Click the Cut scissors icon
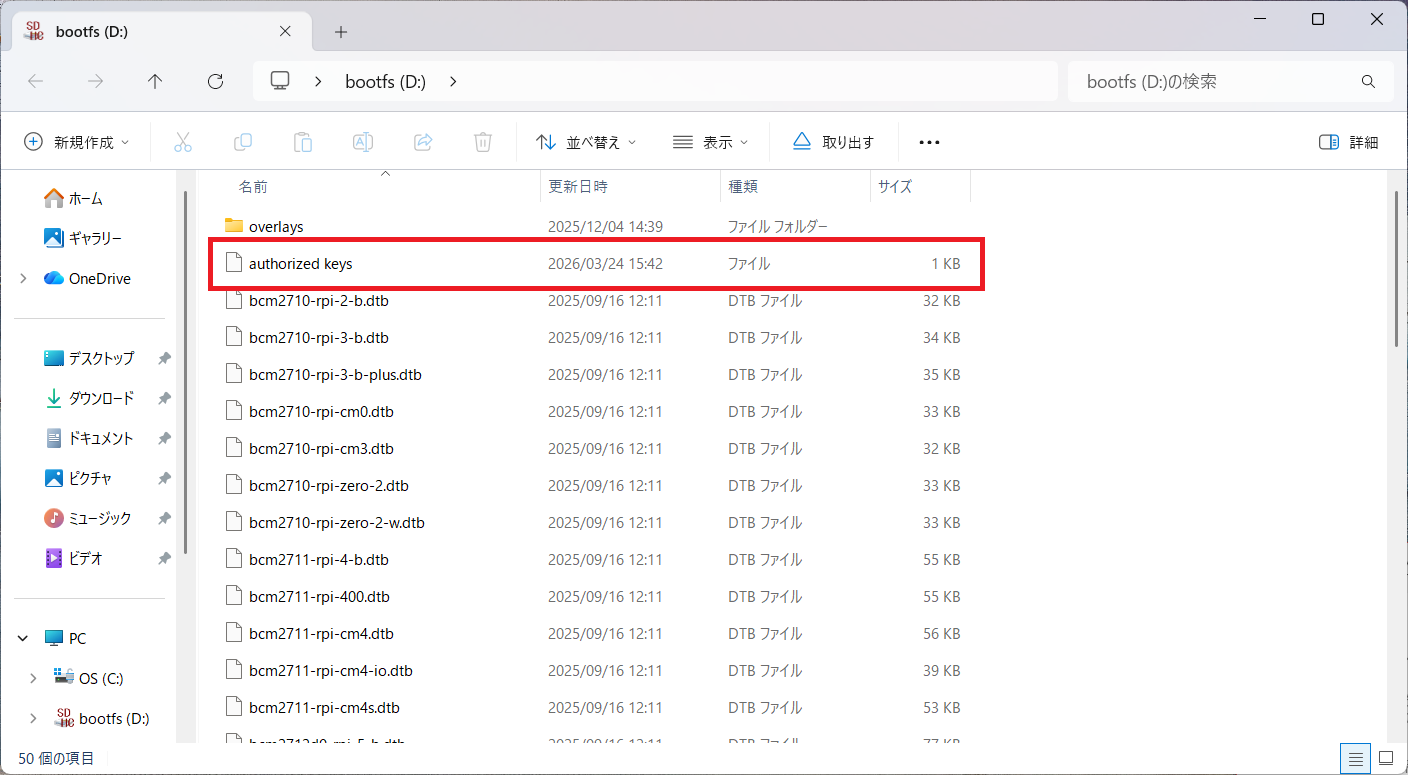The width and height of the screenshot is (1408, 775). [182, 142]
